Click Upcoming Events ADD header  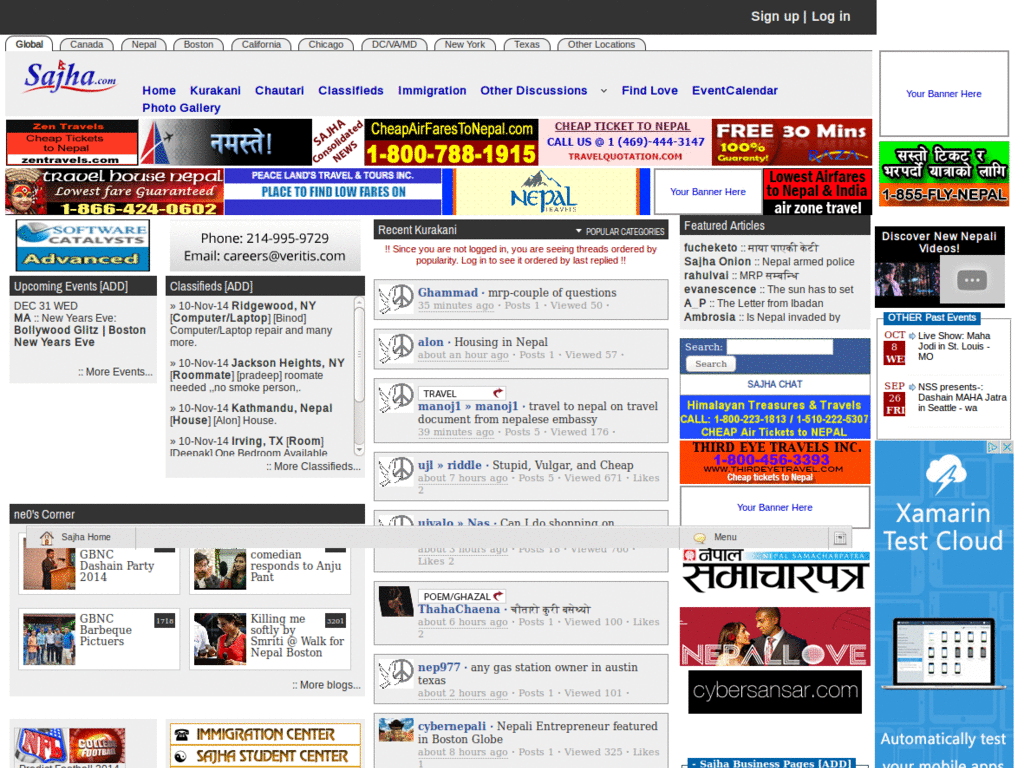click(x=71, y=286)
